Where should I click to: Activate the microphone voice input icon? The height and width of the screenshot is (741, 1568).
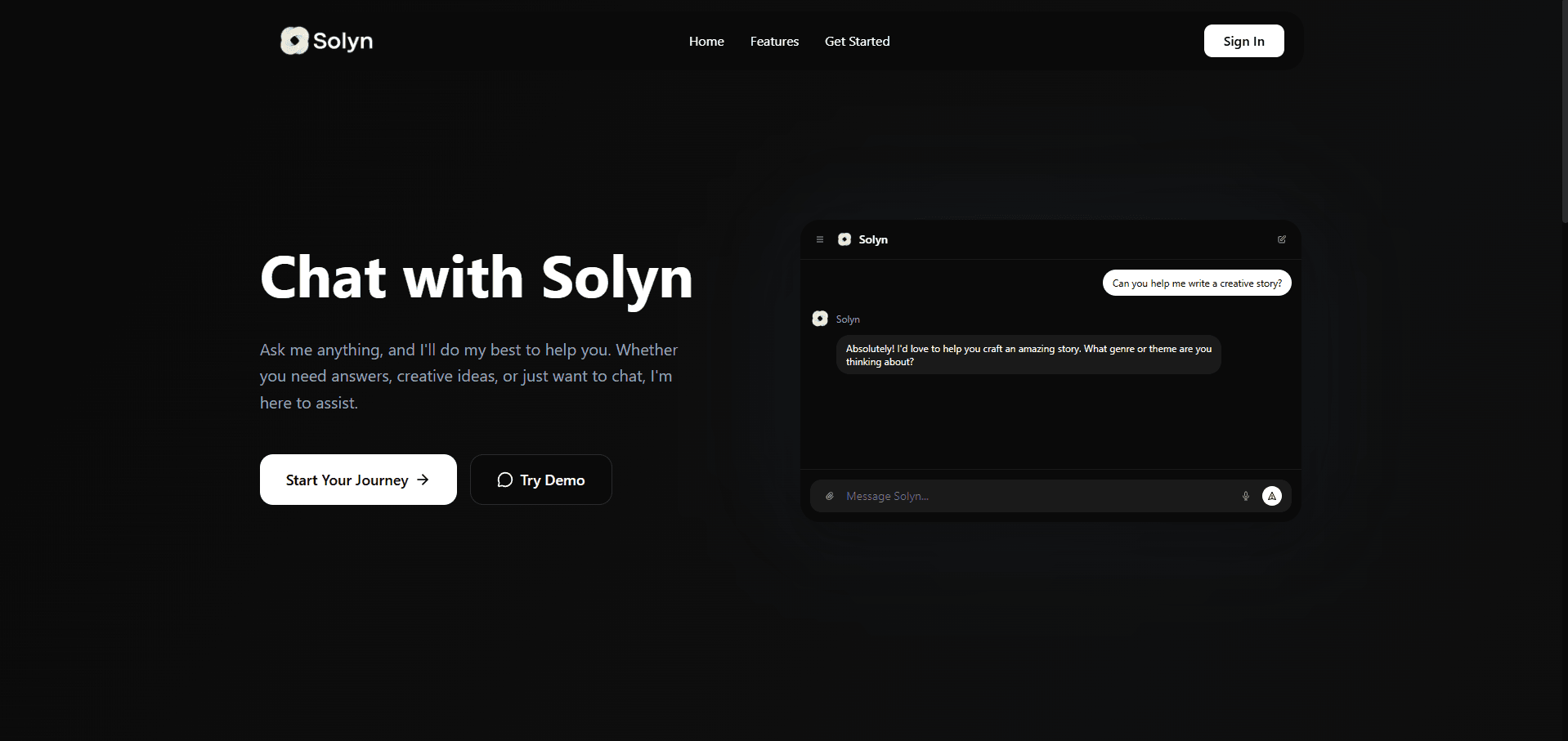pos(1245,496)
